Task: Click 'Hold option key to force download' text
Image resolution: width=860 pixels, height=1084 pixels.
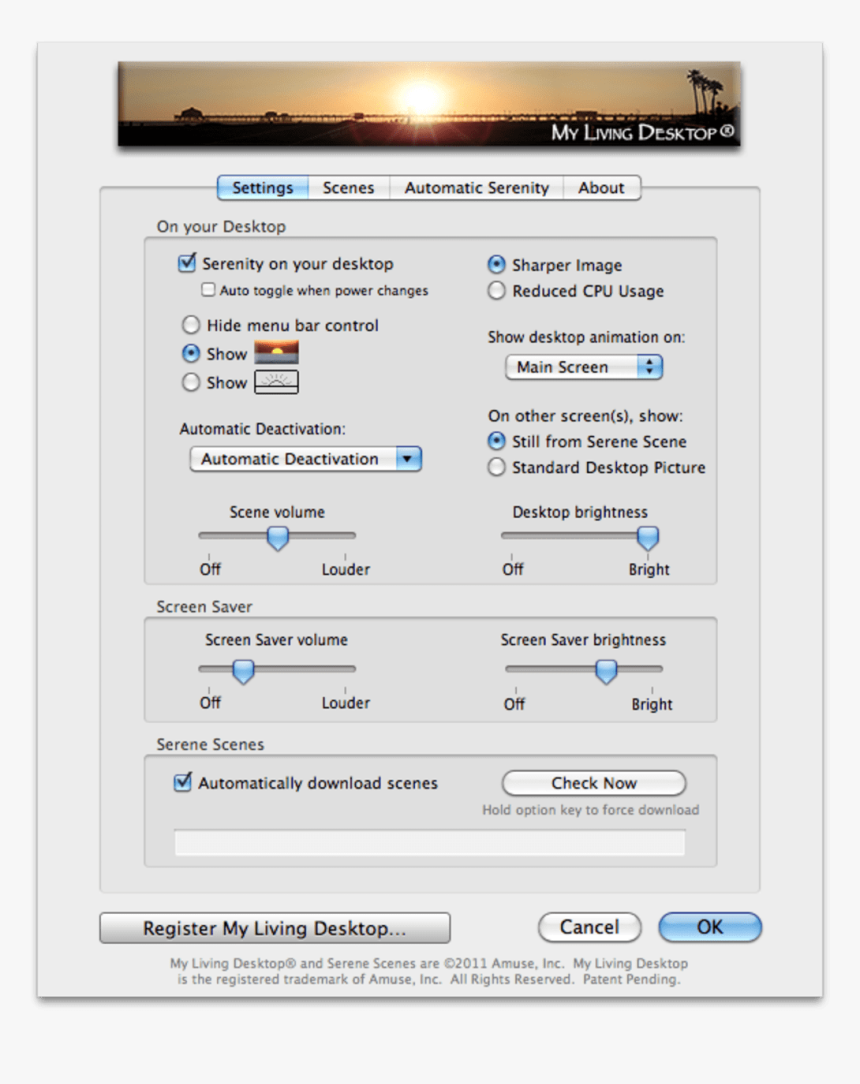Action: [x=590, y=810]
